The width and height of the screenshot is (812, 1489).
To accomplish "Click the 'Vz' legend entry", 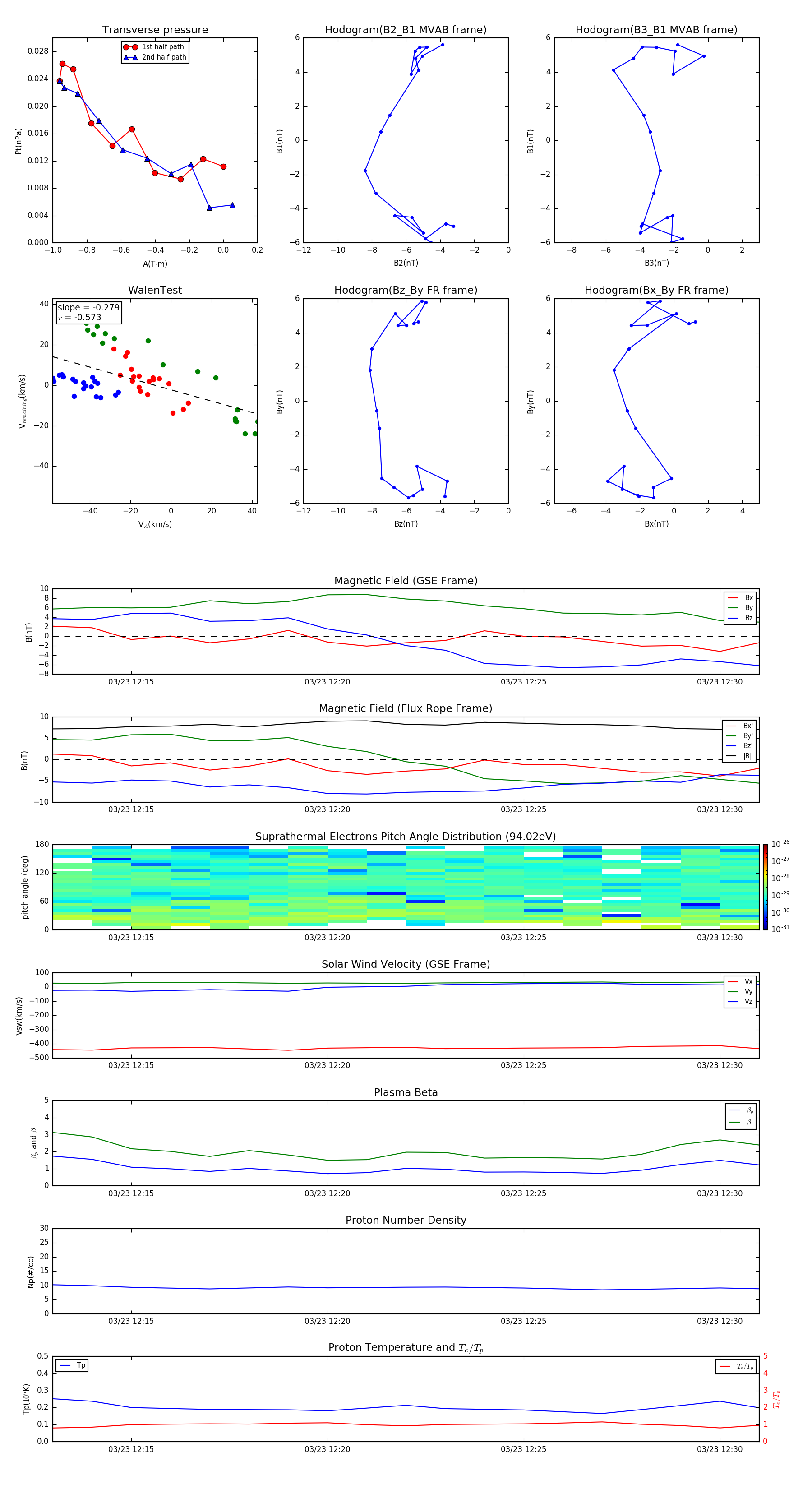I will pos(740,1002).
